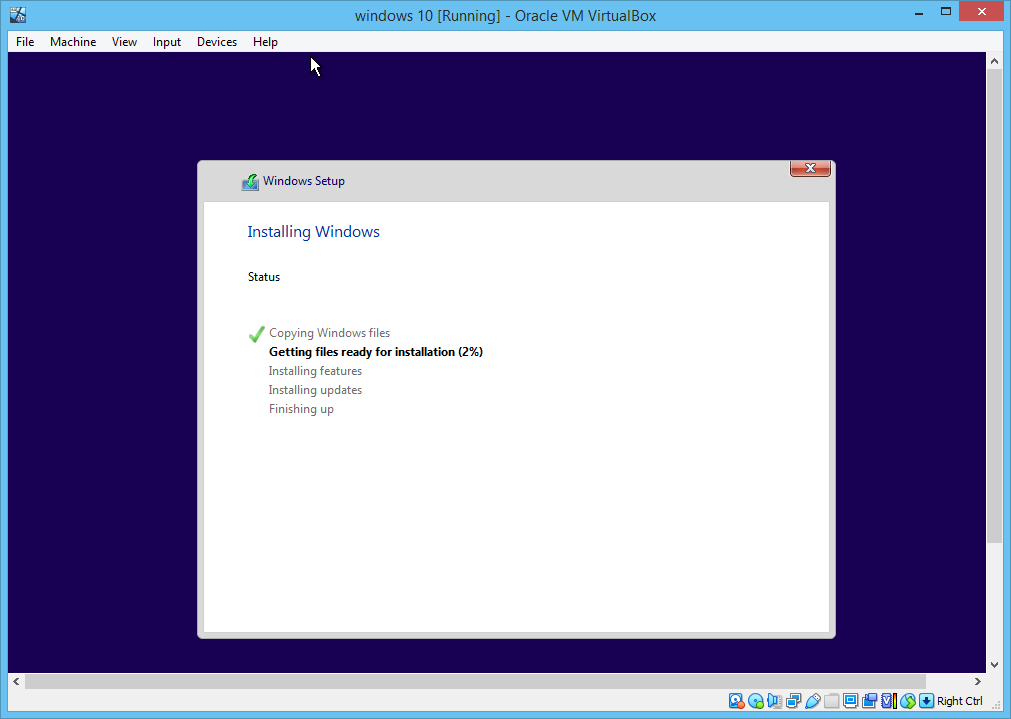
Task: Click the vertical scrollbar down arrow
Action: click(x=994, y=665)
